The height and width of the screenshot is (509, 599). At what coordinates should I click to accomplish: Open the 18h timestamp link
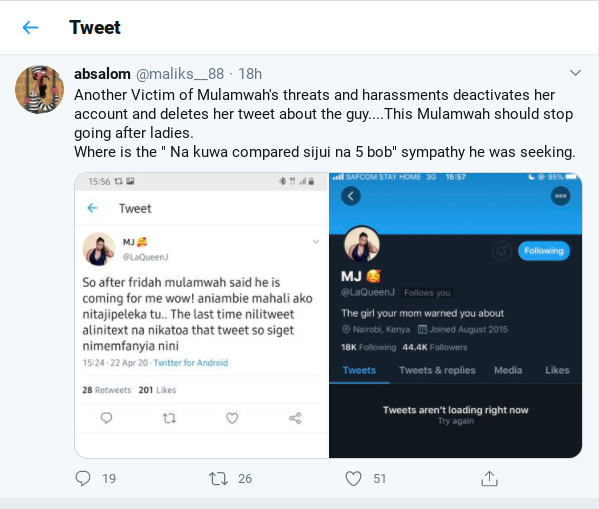(250, 74)
